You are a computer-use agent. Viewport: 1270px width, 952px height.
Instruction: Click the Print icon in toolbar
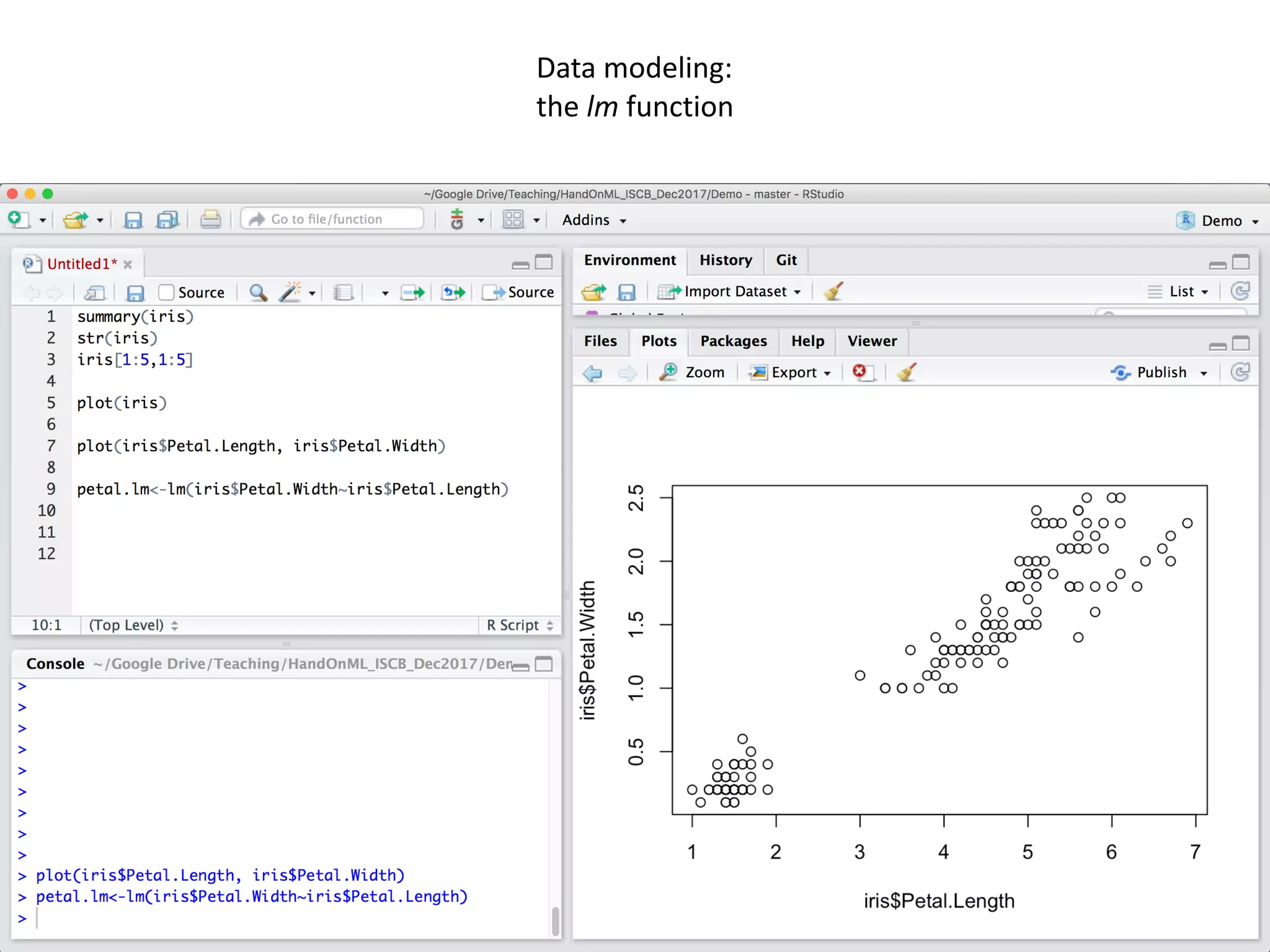click(x=210, y=219)
